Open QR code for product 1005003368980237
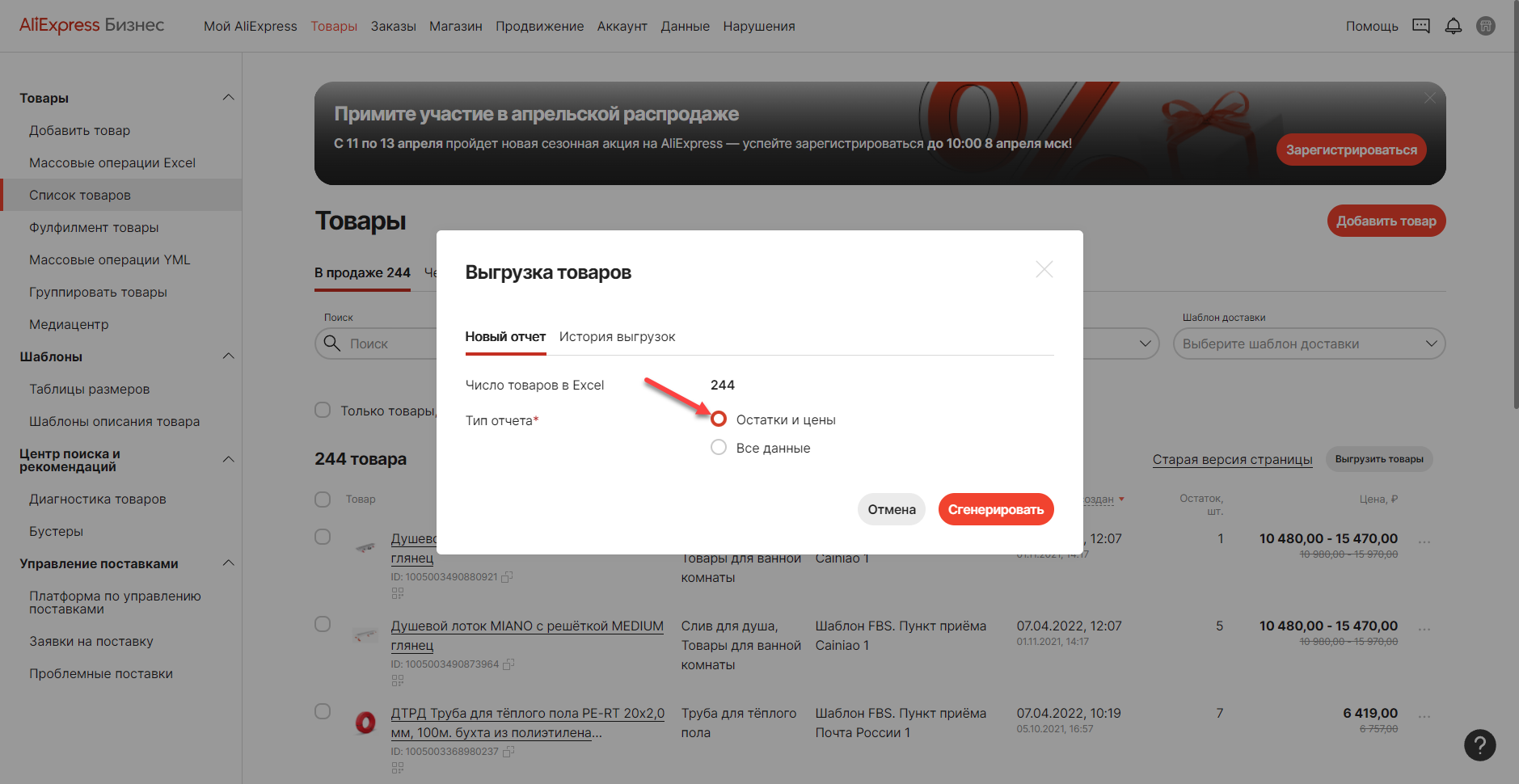Screen dimensions: 1519x784 click(x=397, y=768)
